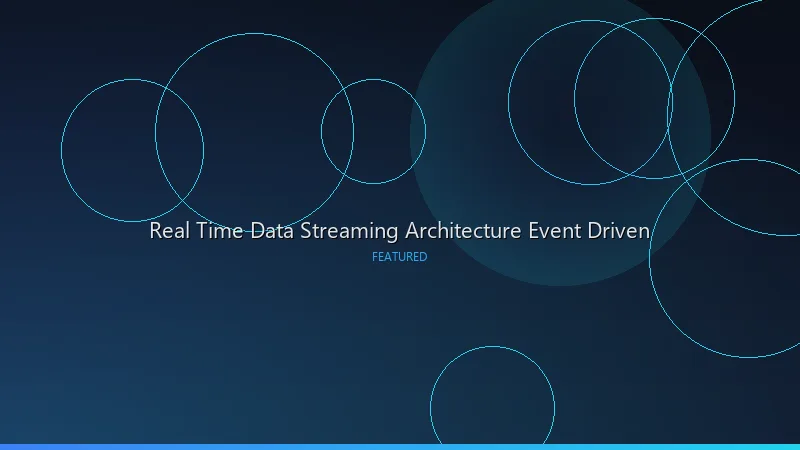Click the overlap of the two upper-right circles
This screenshot has height=450, width=800.
(x=623, y=100)
